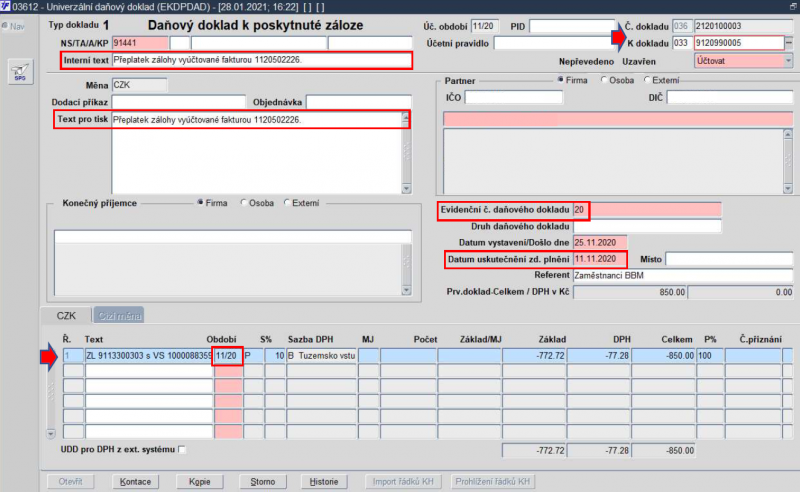
Task: Click the application icon in the title bar
Action: pos(5,6)
